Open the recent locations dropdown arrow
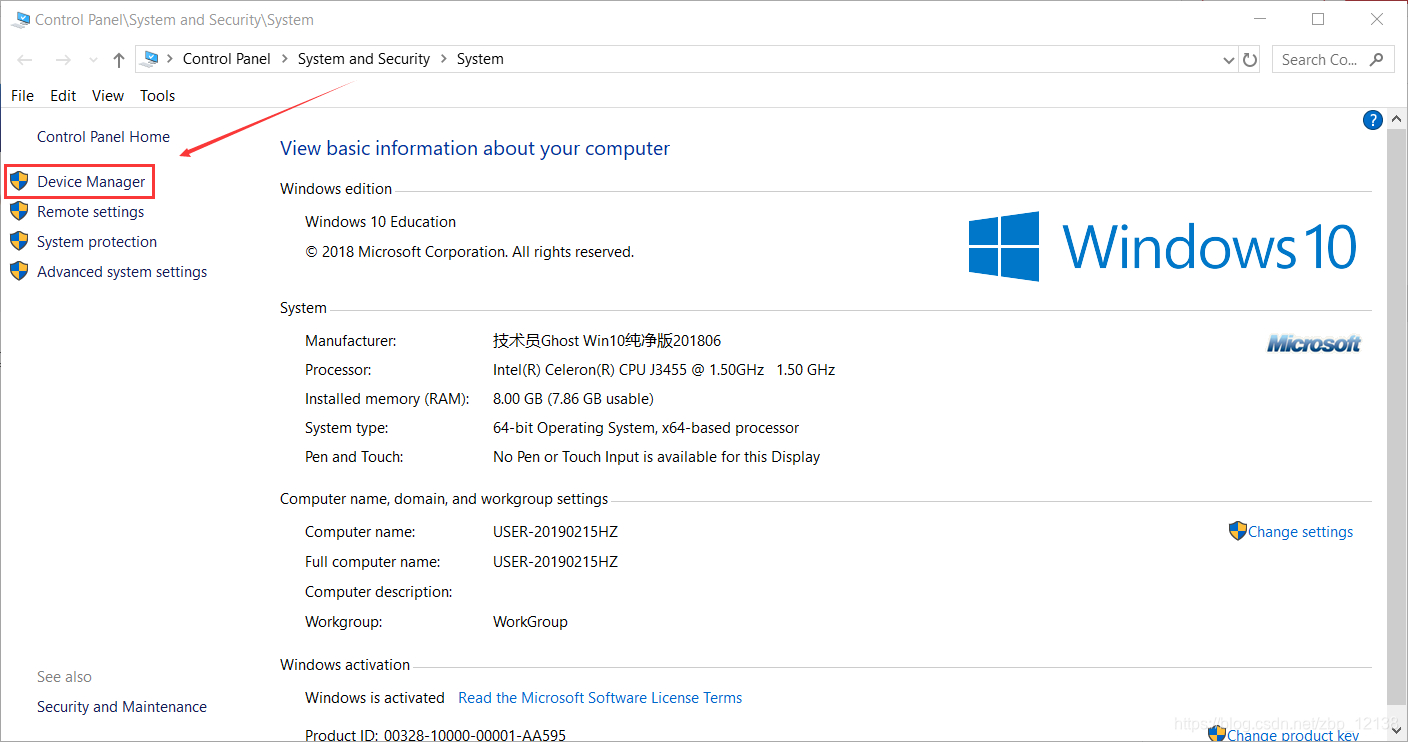 [x=93, y=60]
